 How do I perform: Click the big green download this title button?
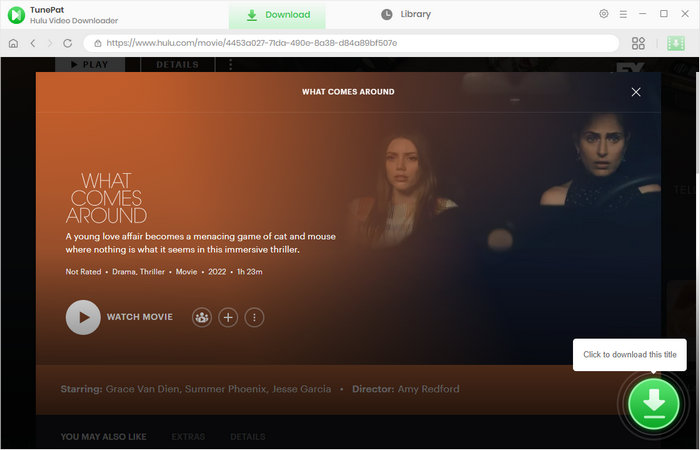pos(654,404)
